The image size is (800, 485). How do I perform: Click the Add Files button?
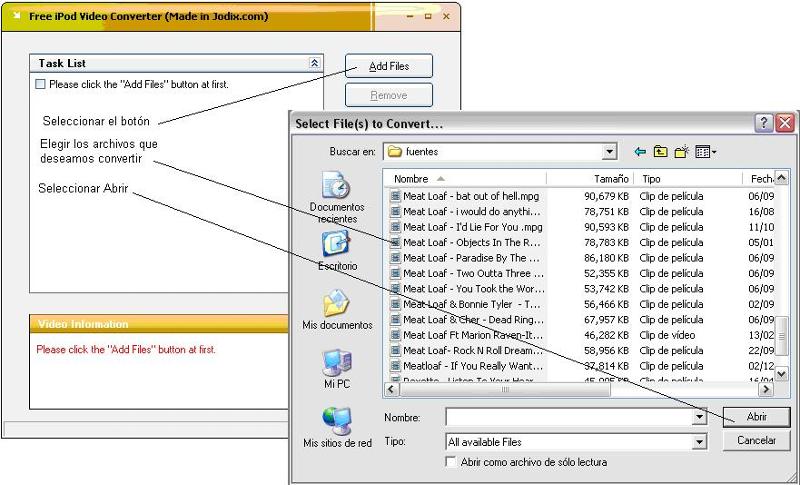[x=389, y=66]
